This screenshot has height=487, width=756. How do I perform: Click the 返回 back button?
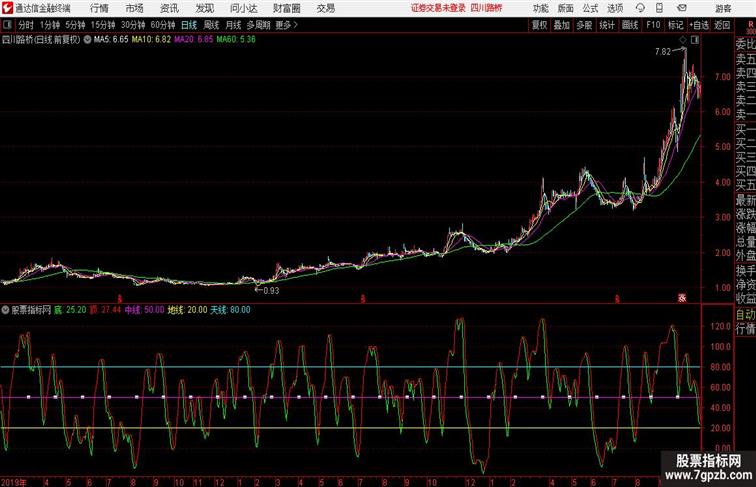[722, 25]
